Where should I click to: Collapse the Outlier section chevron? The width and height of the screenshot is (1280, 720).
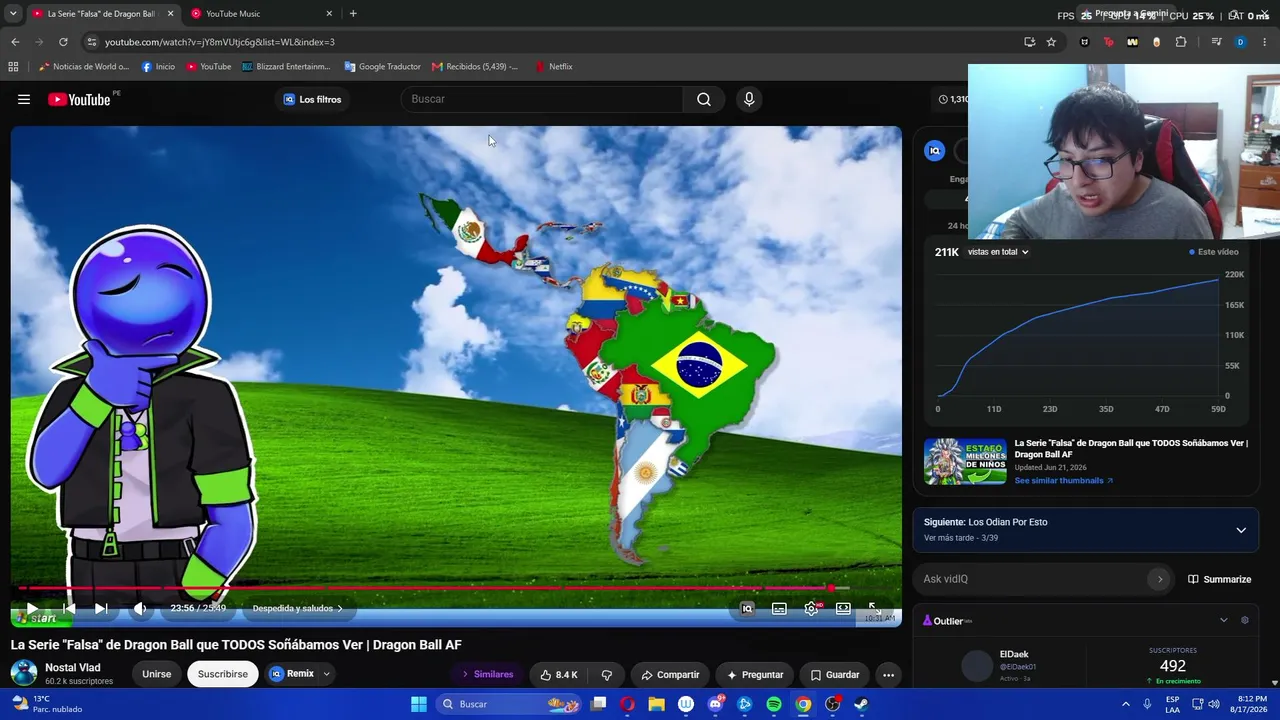[x=1223, y=620]
